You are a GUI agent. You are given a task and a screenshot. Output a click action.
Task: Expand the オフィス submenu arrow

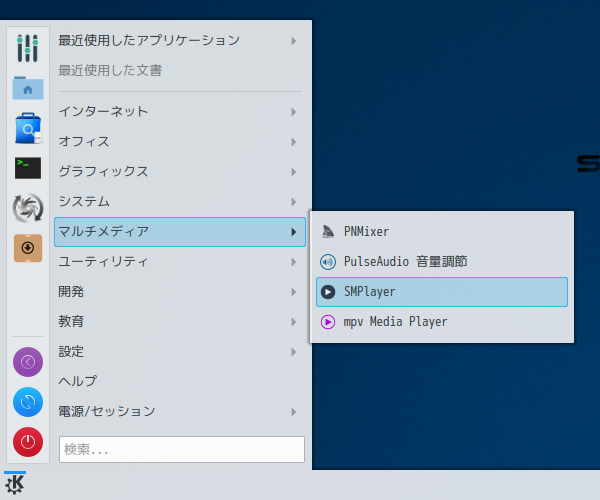click(x=293, y=142)
